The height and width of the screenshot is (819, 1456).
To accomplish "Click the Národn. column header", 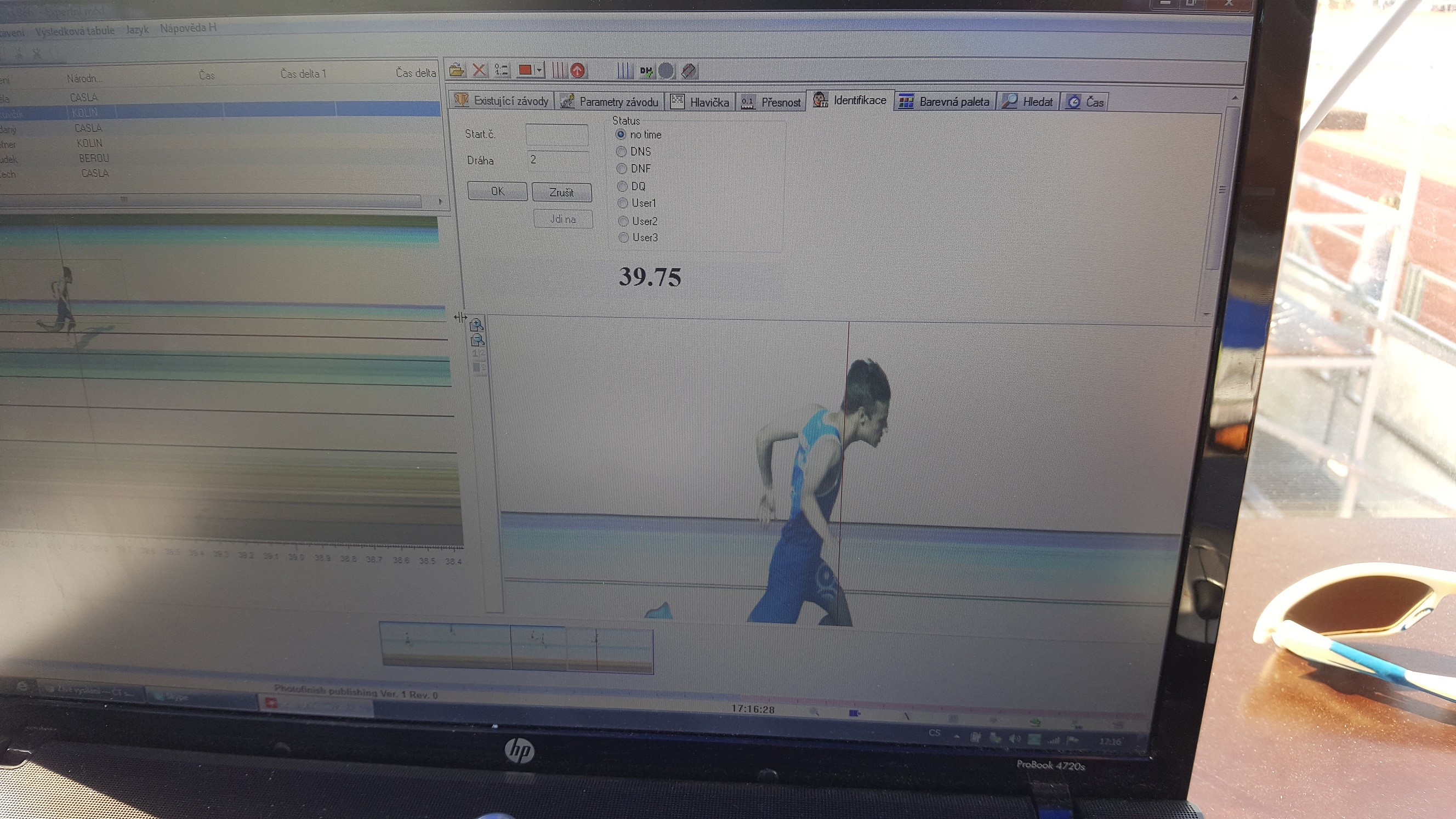I will point(84,78).
